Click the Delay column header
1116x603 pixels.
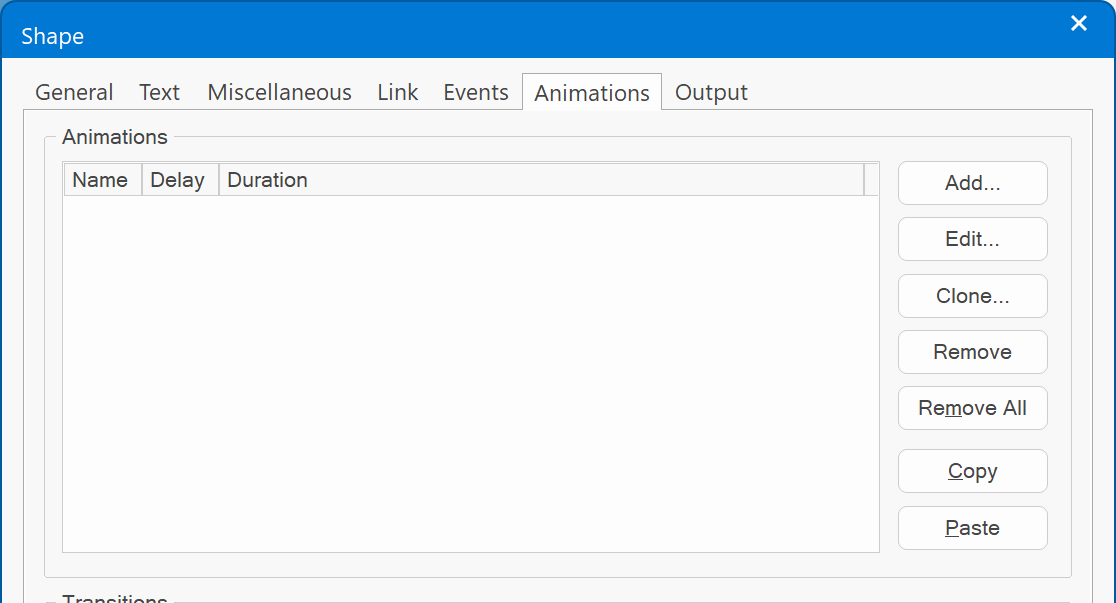click(x=179, y=180)
